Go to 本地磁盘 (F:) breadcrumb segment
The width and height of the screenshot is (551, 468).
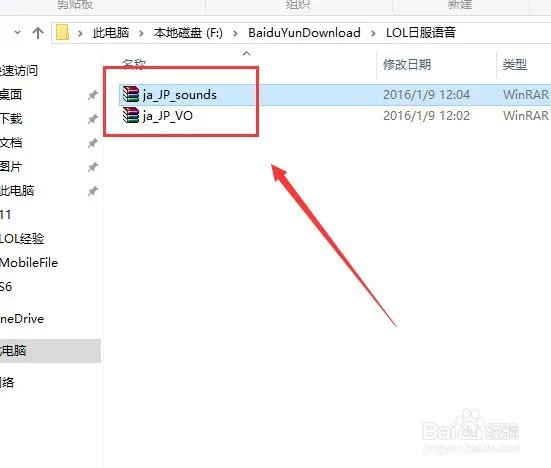coord(188,33)
